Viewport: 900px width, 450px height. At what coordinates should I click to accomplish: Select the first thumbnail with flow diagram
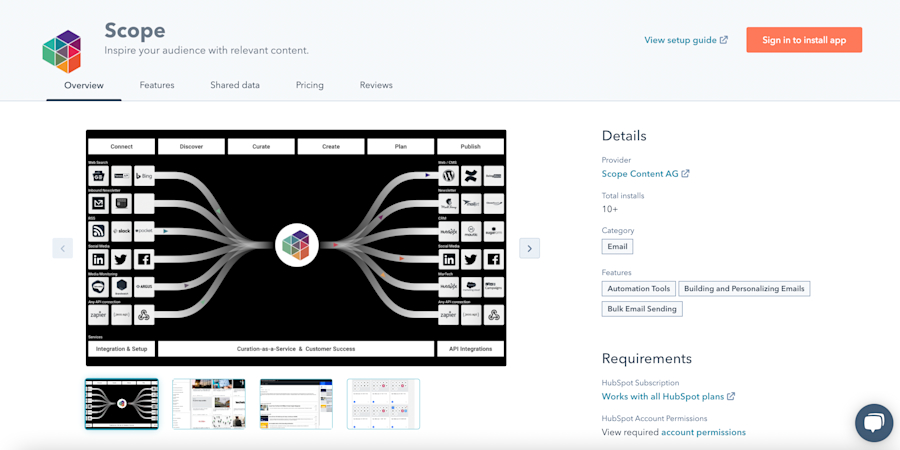(122, 404)
